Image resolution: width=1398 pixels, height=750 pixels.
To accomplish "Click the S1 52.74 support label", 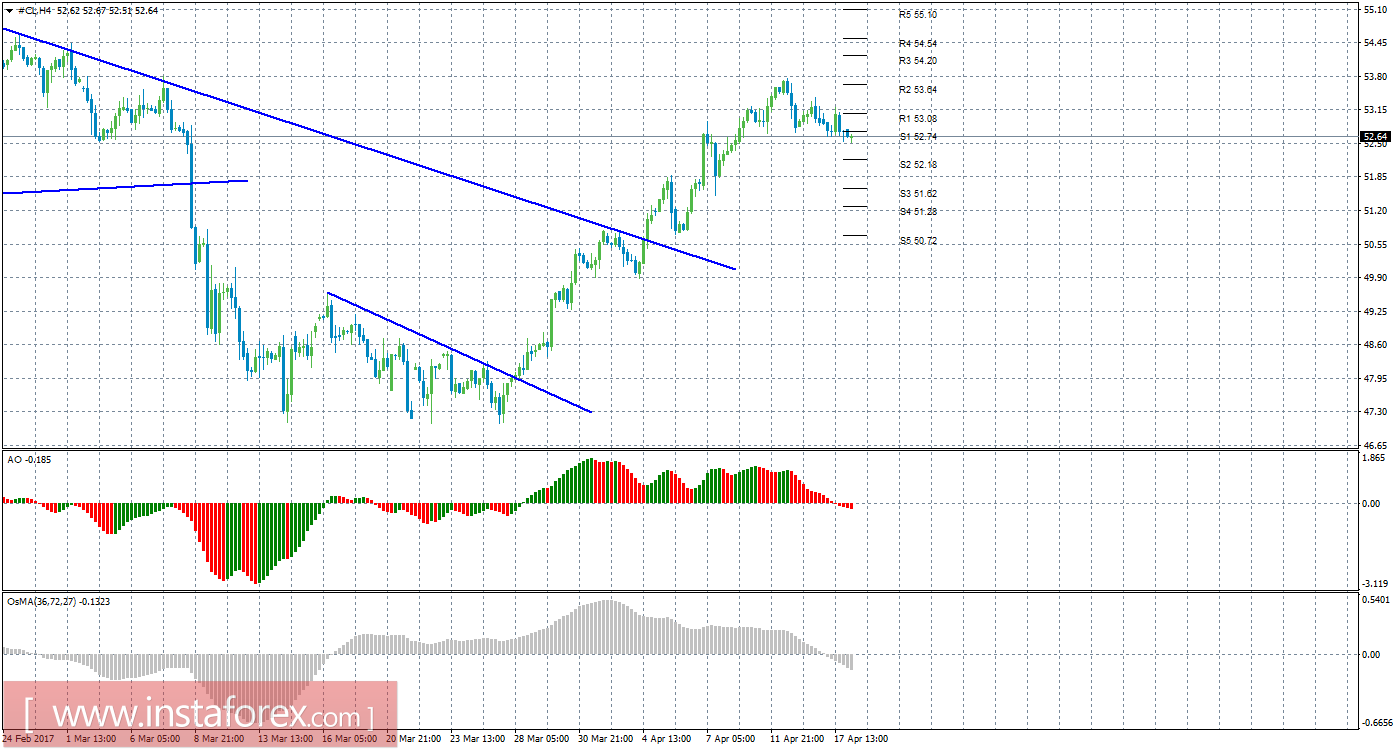I will [918, 136].
